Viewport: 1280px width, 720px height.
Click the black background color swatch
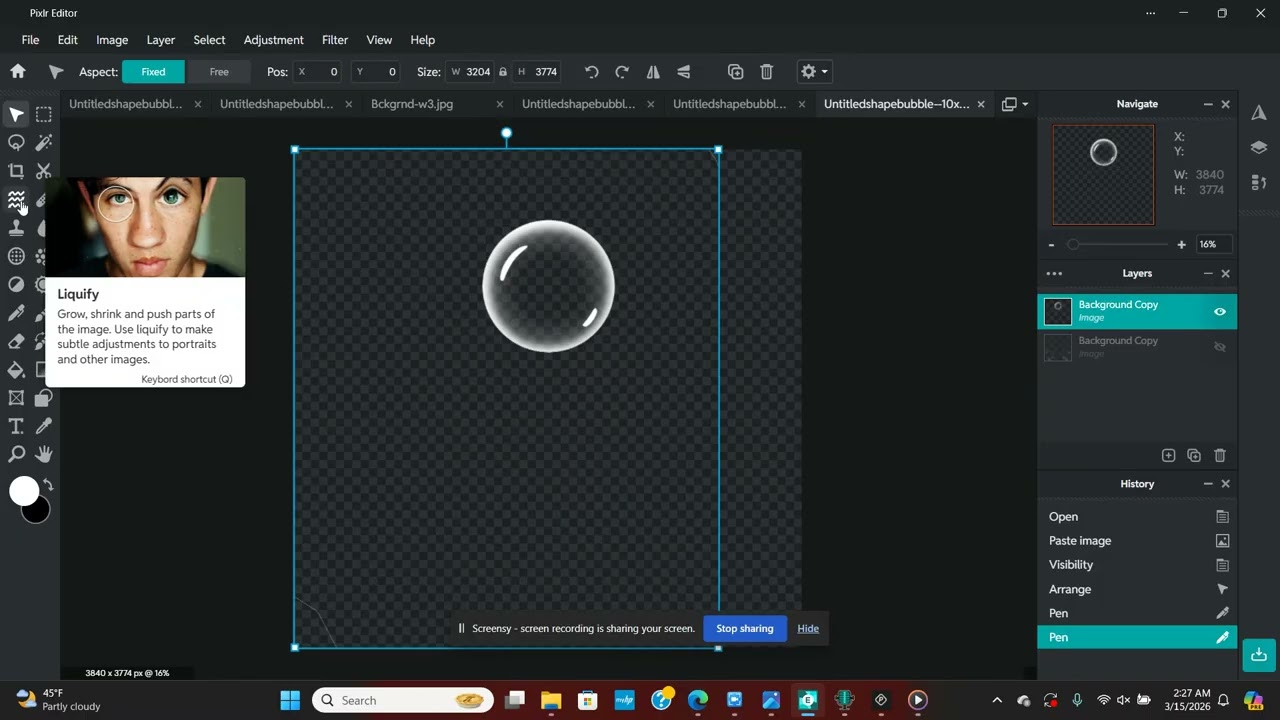tap(38, 513)
